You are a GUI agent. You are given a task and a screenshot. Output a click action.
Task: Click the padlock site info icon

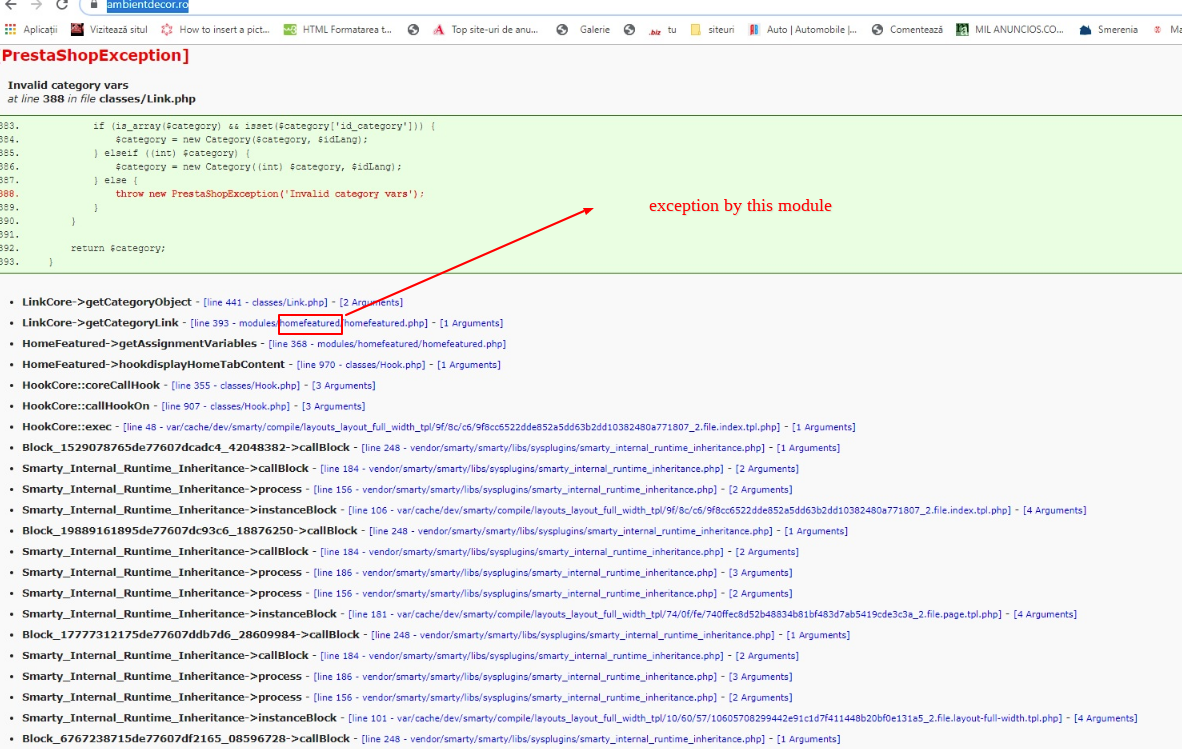94,5
